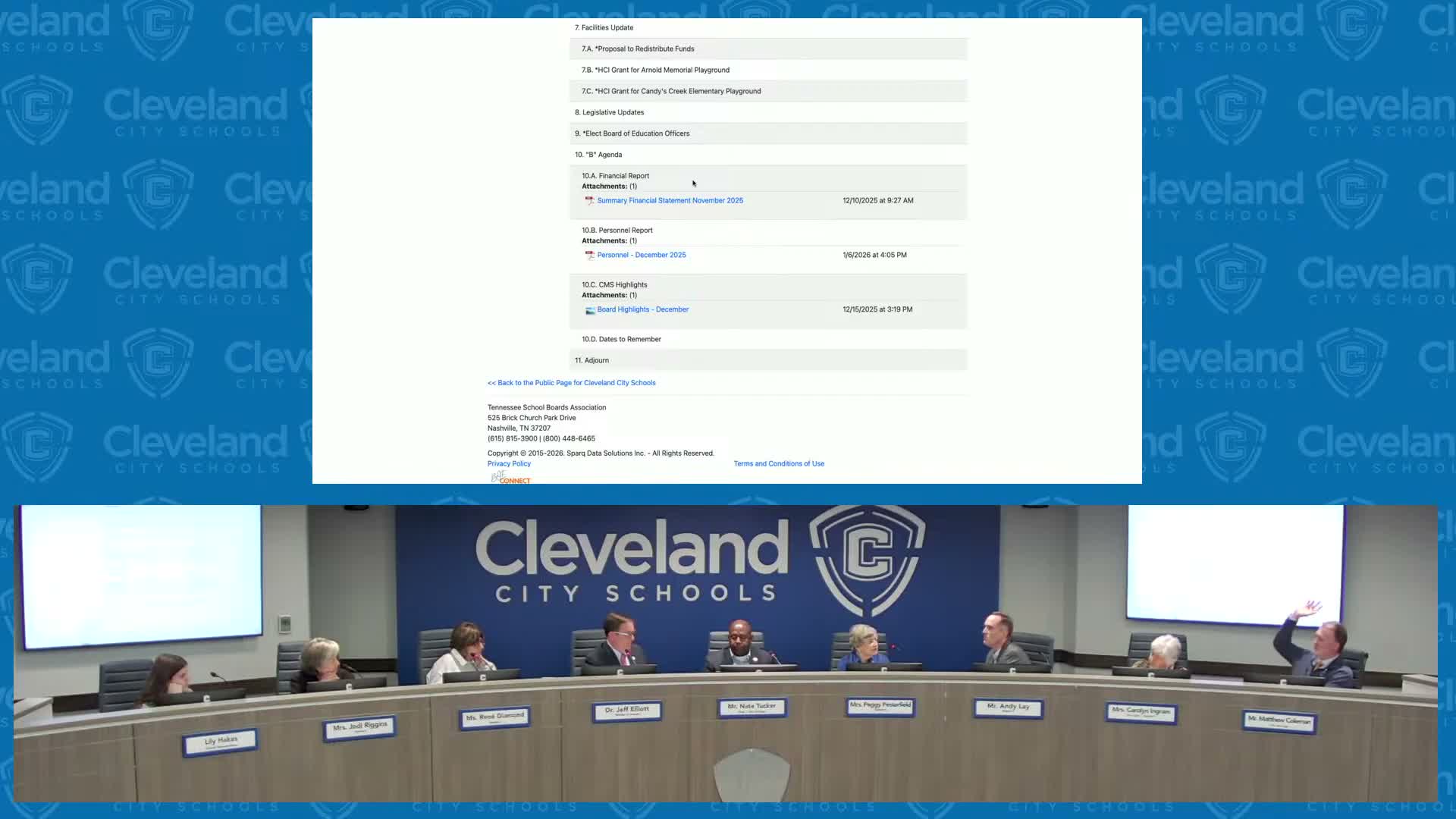Select agenda item 7 Facilities Update
Image resolution: width=1456 pixels, height=819 pixels.
tap(604, 28)
